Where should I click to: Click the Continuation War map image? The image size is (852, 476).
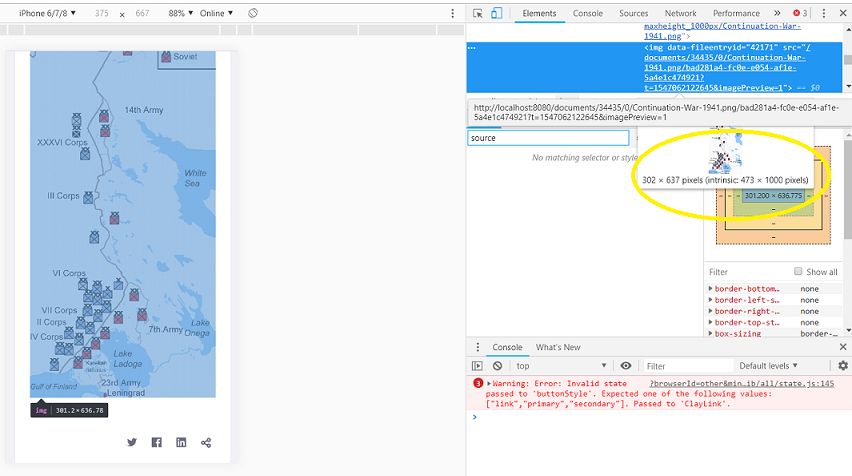123,224
